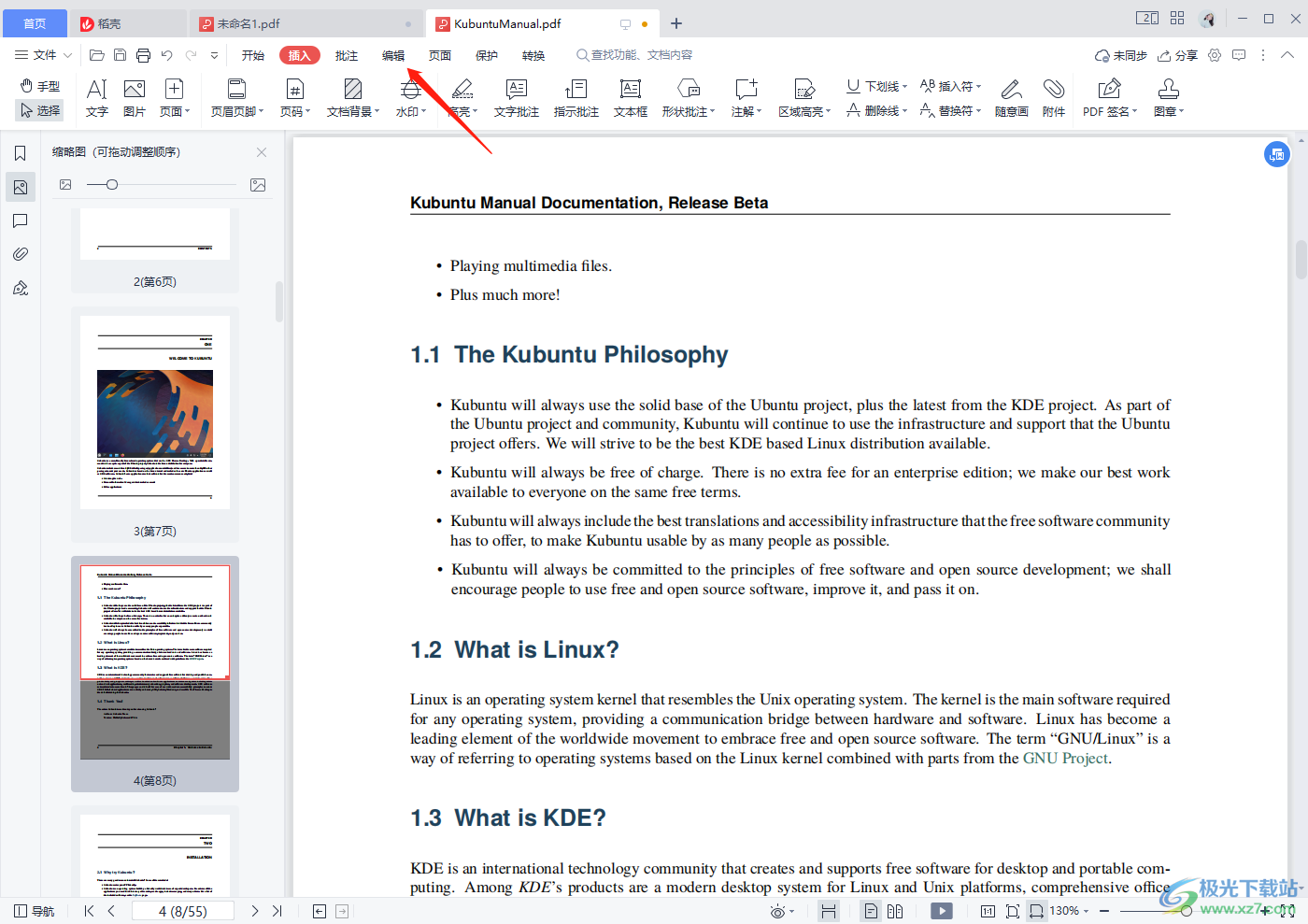
Task: Open the 编辑 ribbon tab
Action: pos(393,56)
